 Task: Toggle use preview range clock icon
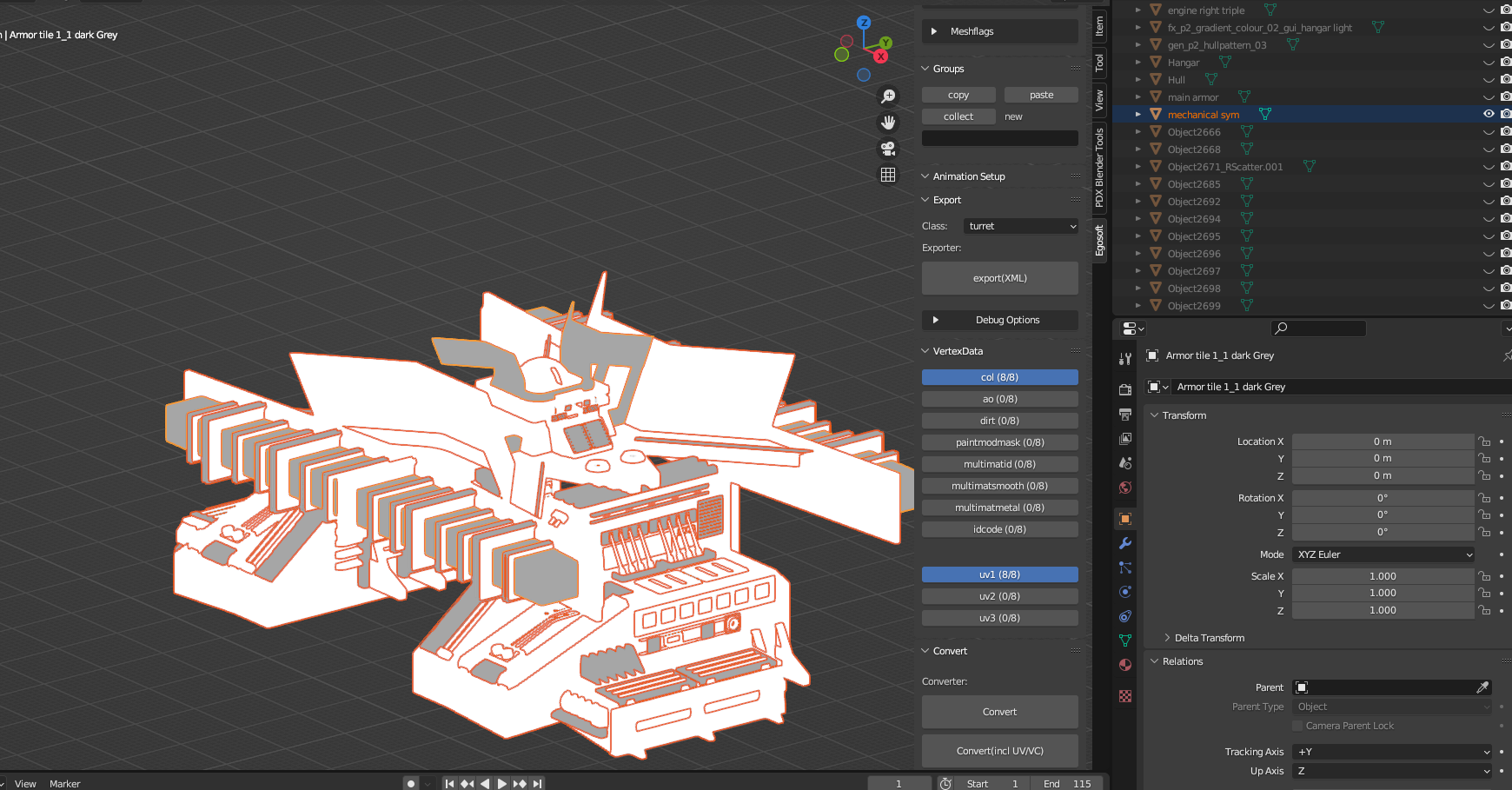[945, 783]
